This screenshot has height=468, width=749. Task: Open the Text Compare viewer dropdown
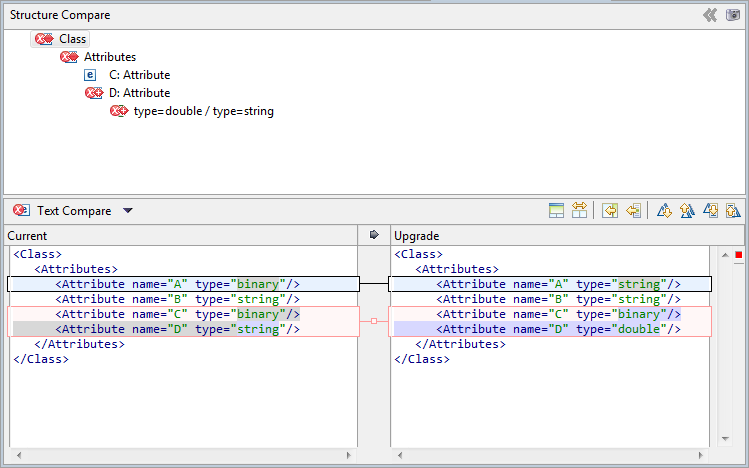pos(127,211)
